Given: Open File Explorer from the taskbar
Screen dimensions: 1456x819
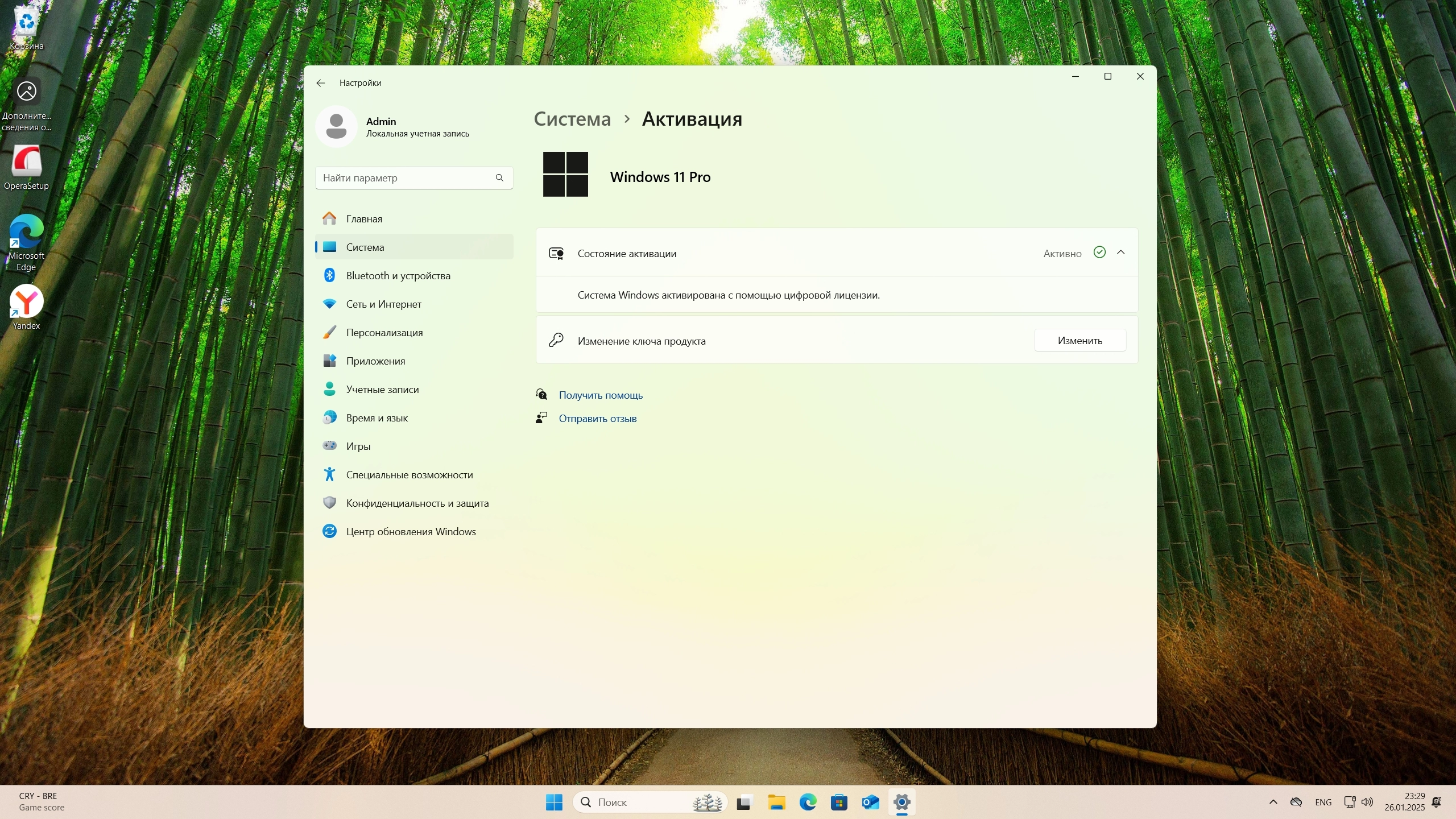Looking at the screenshot, I should click(x=776, y=803).
